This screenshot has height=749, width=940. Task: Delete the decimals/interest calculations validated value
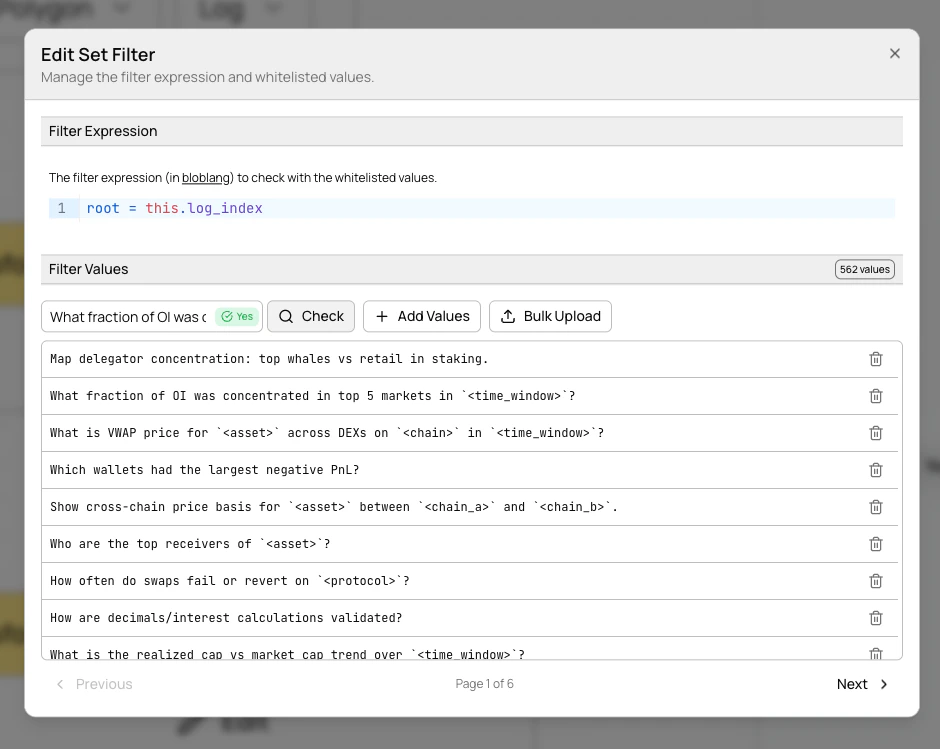pyautogui.click(x=876, y=618)
